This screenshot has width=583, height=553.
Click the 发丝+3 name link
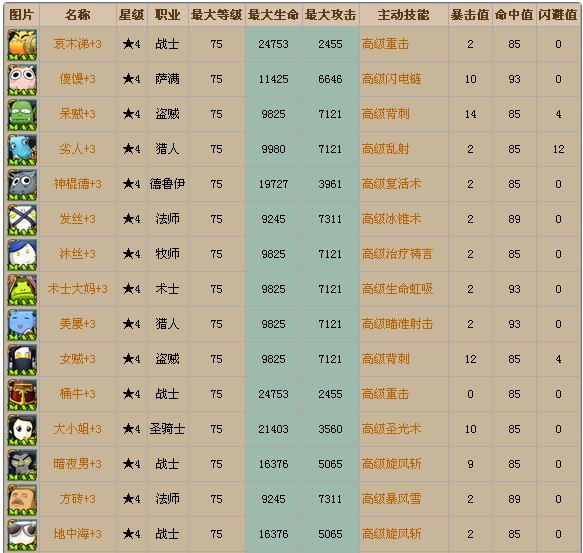[77, 219]
